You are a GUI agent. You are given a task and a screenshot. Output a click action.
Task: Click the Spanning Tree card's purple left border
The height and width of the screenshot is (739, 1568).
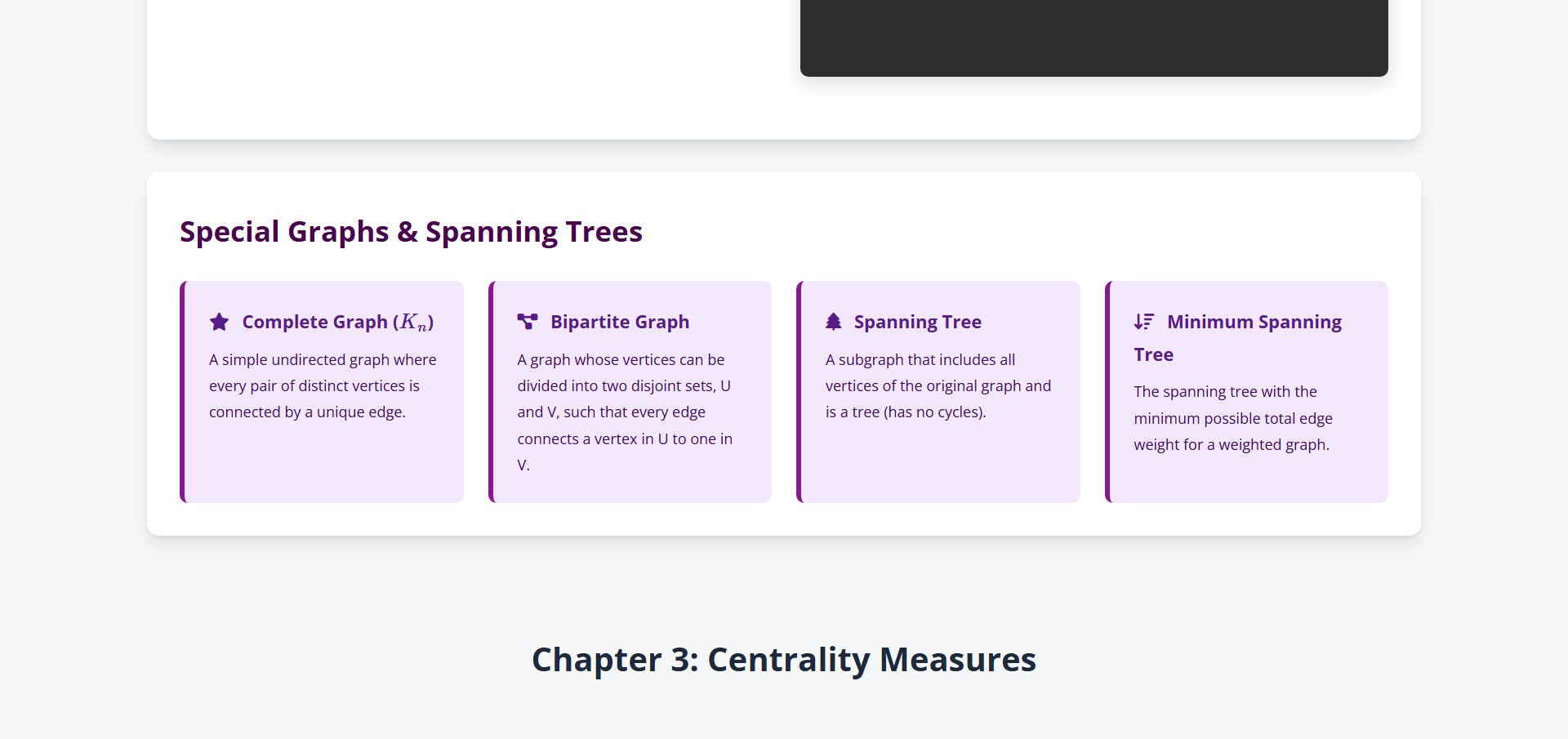pyautogui.click(x=800, y=392)
